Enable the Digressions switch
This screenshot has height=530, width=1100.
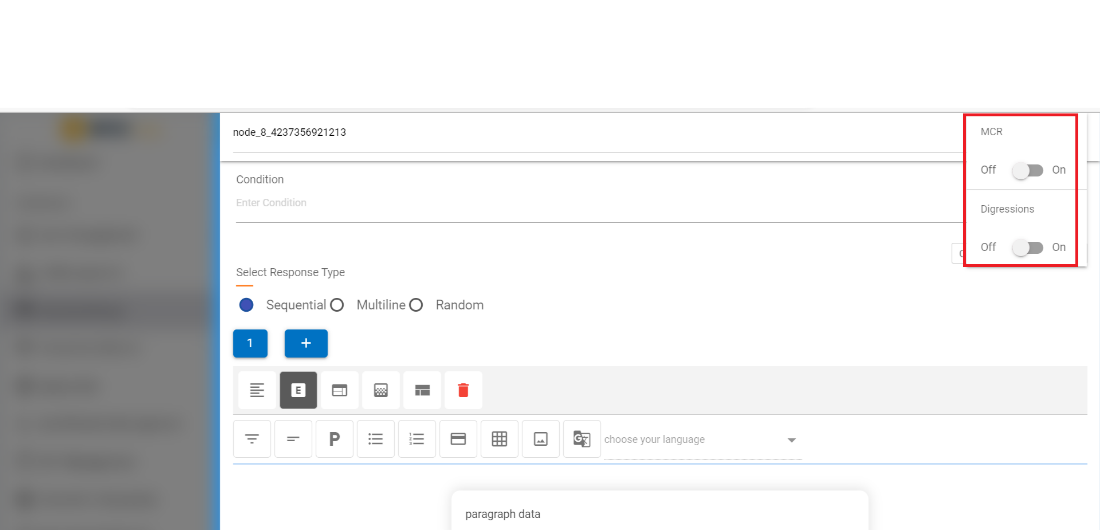point(1027,247)
